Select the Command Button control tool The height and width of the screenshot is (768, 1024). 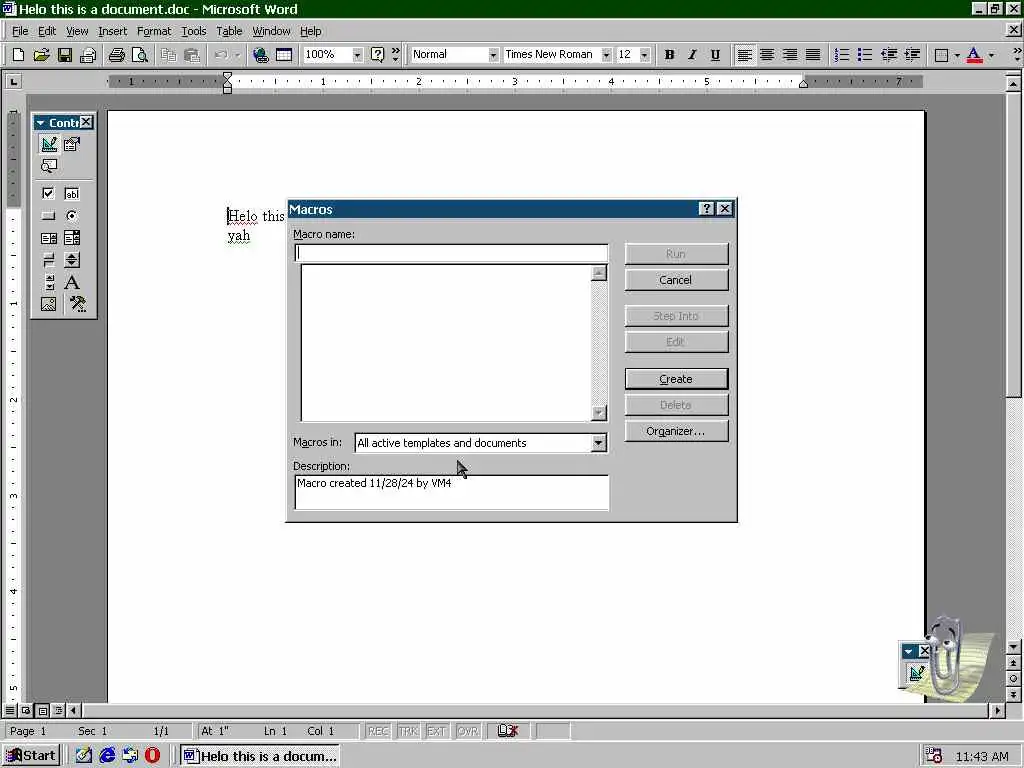pos(48,216)
